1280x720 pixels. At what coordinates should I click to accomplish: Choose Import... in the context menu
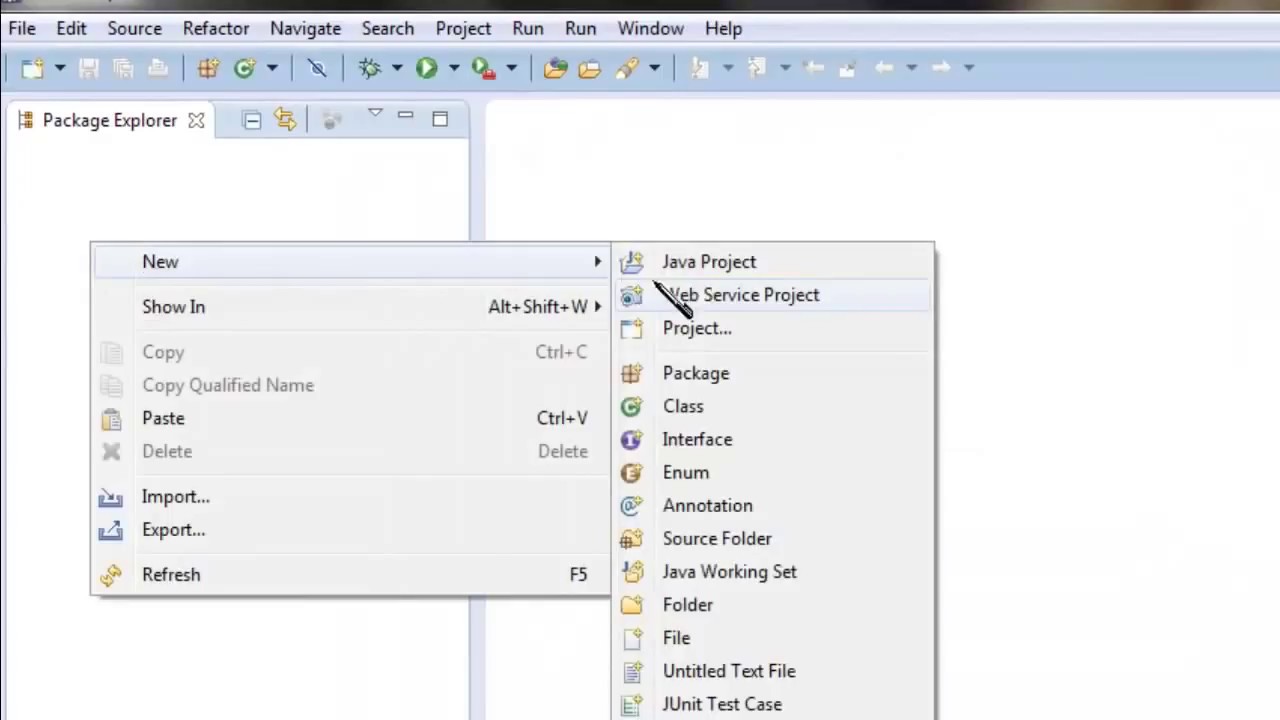coord(351,497)
